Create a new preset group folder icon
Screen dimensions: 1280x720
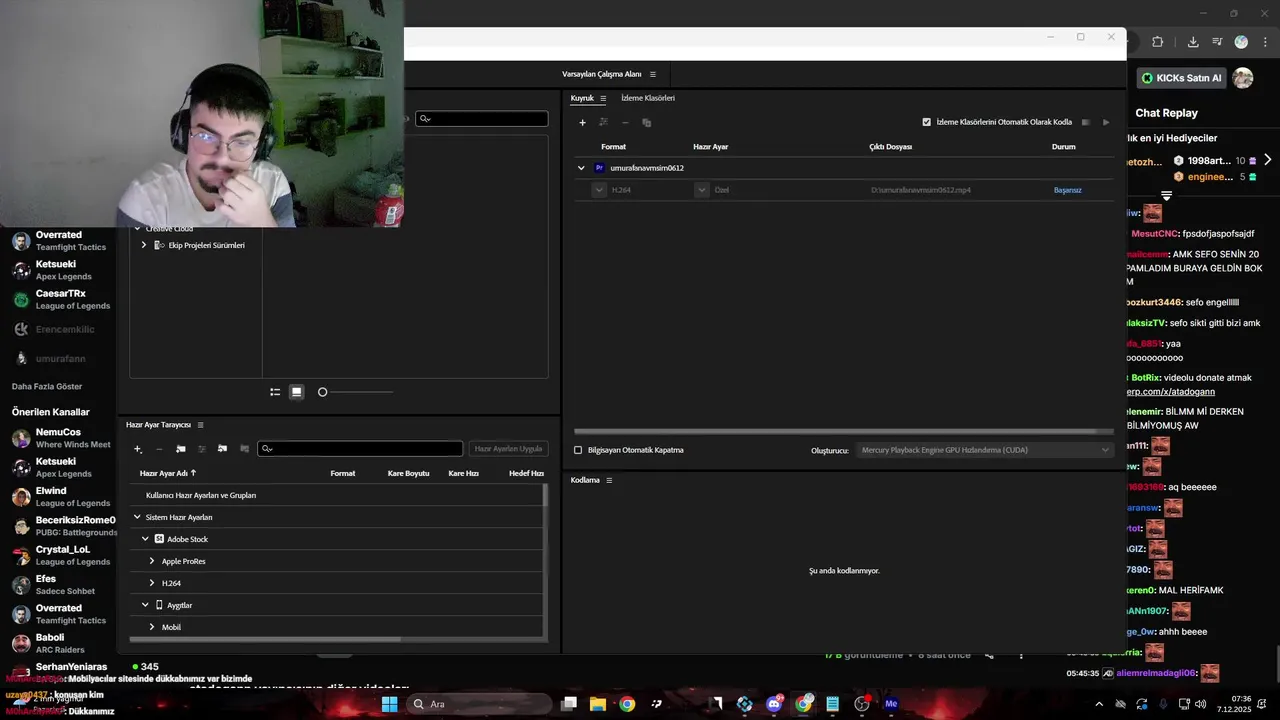coord(180,449)
